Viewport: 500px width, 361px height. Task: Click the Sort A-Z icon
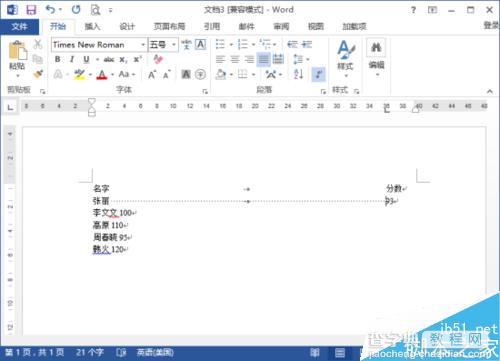(298, 74)
